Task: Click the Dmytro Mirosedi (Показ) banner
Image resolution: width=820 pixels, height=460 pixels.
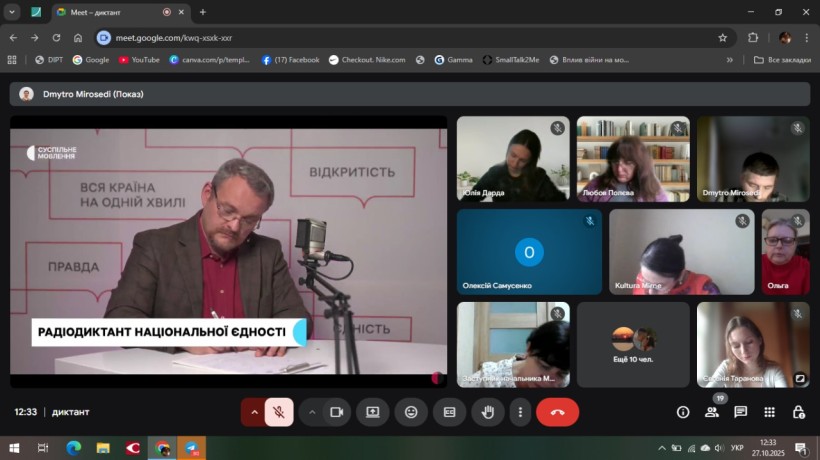Action: pyautogui.click(x=409, y=94)
